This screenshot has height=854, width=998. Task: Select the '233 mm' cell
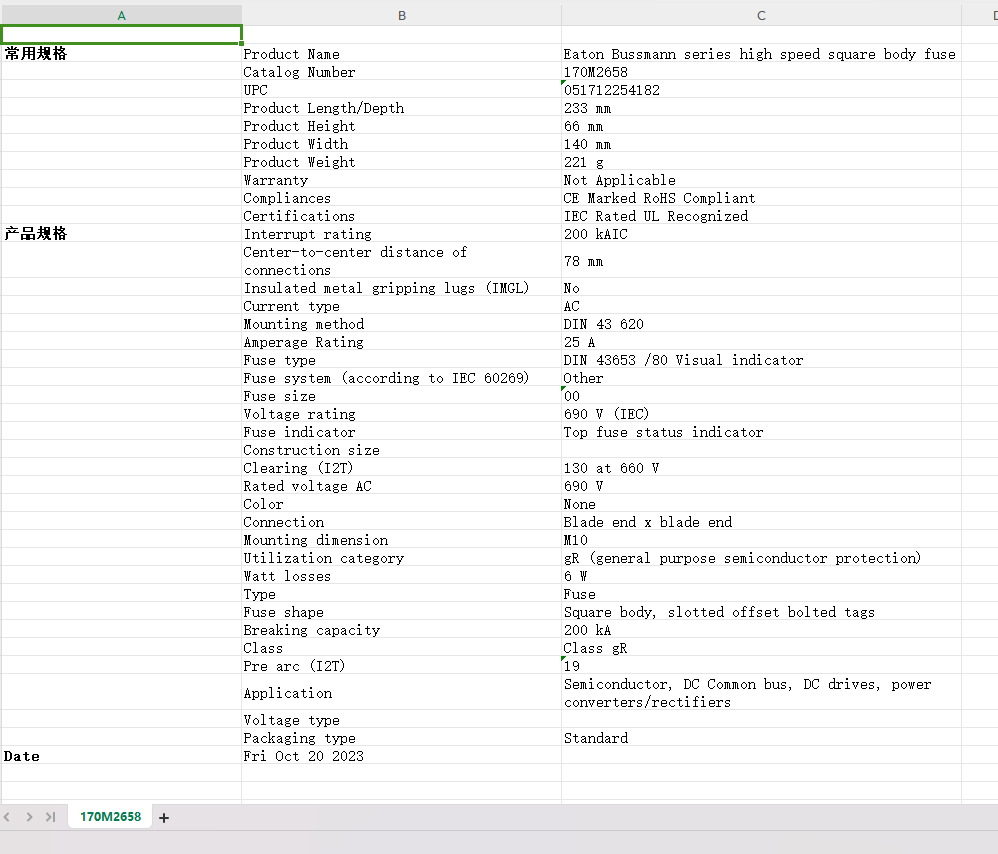pyautogui.click(x=761, y=108)
